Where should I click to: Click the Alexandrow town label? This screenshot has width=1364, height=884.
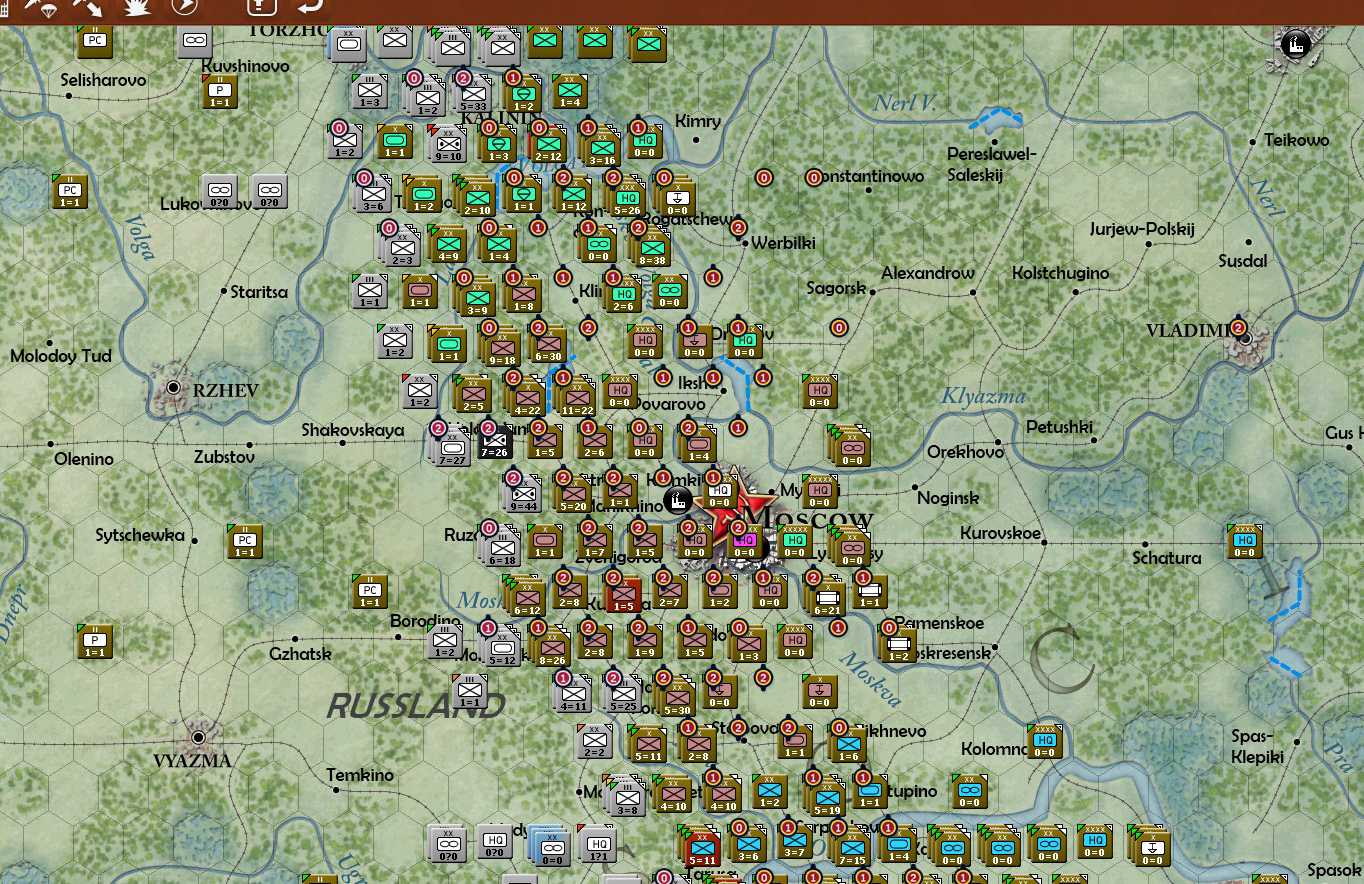[928, 273]
